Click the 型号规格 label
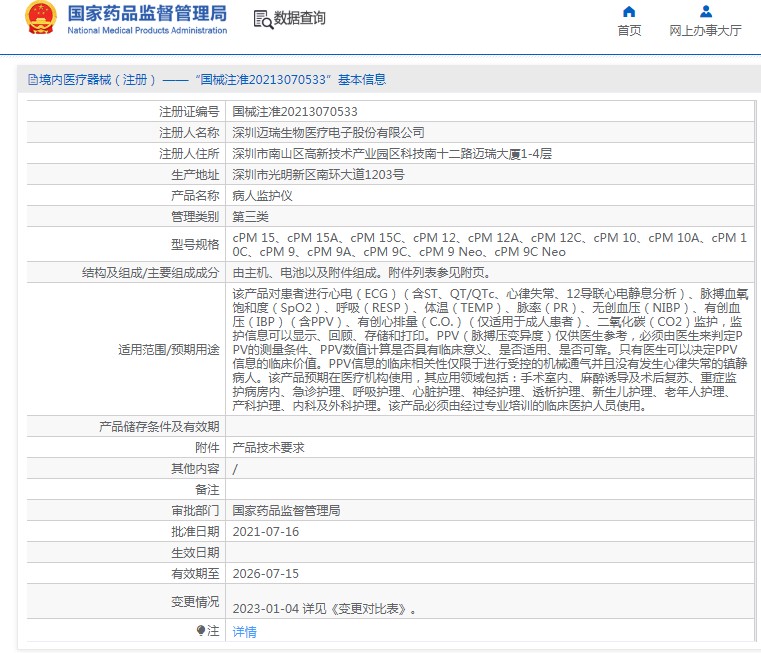Image resolution: width=761 pixels, height=653 pixels. (x=195, y=245)
